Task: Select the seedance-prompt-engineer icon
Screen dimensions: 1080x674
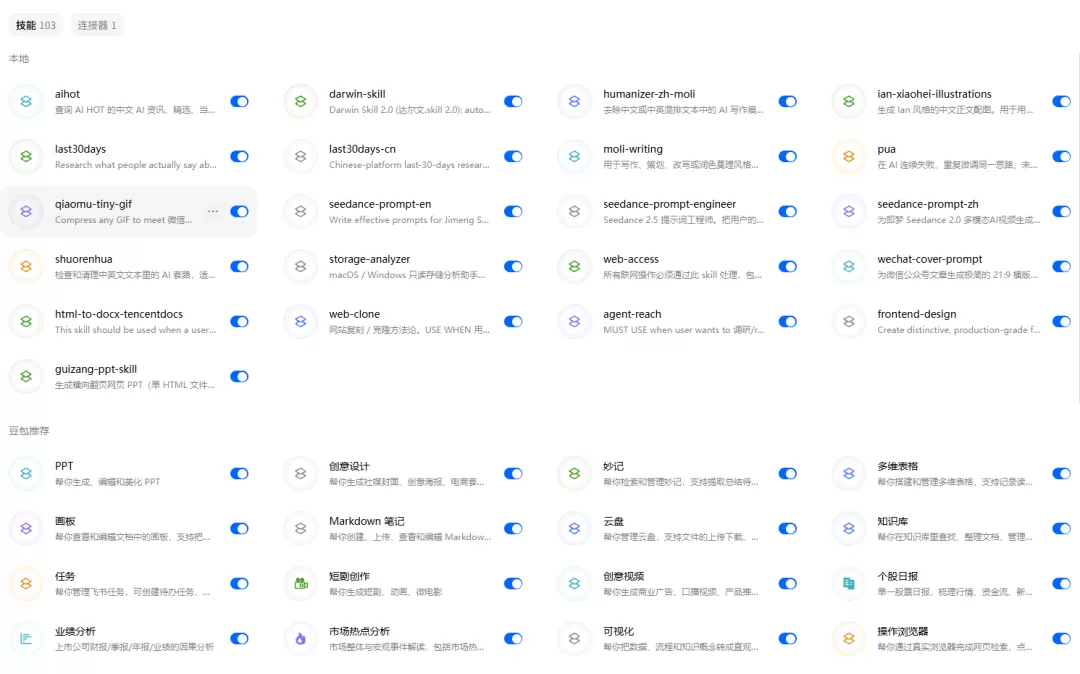Action: [x=574, y=211]
